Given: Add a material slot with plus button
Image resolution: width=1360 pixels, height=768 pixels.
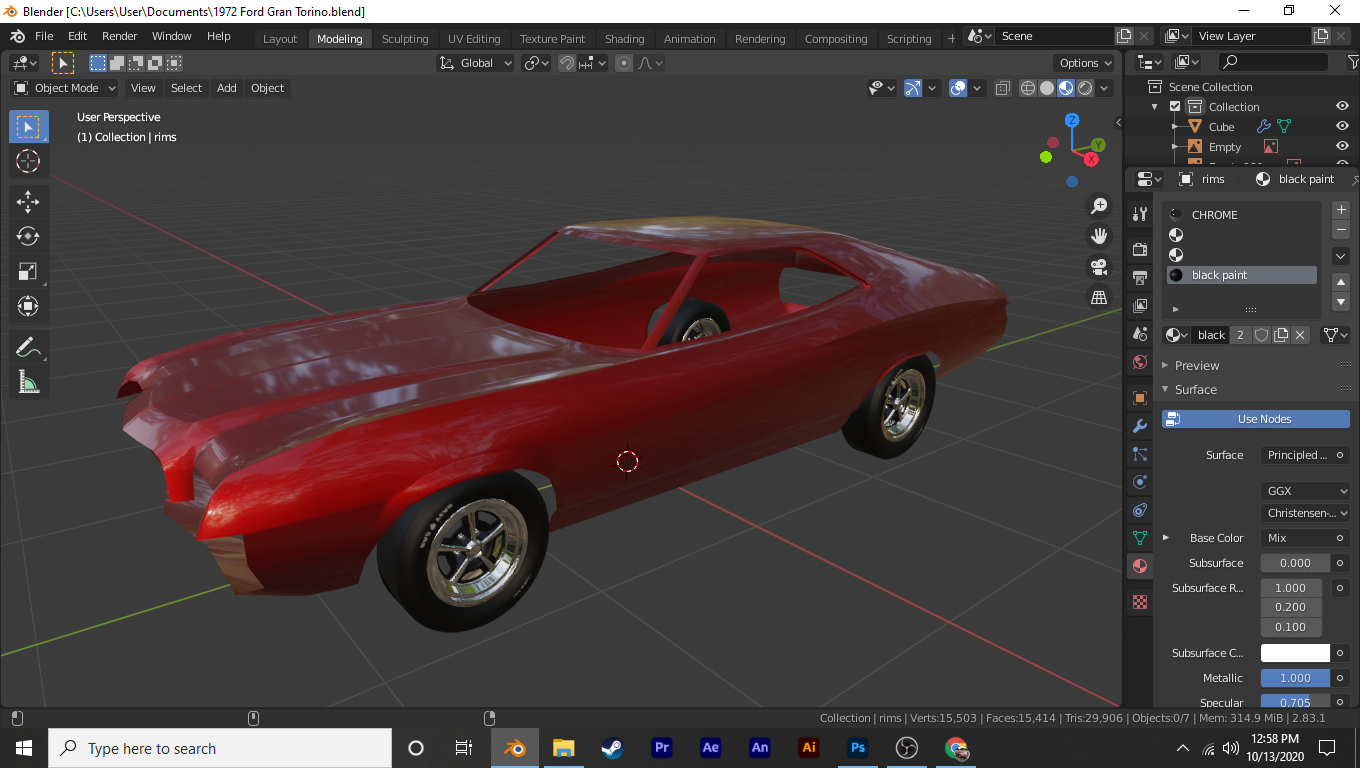Looking at the screenshot, I should point(1342,210).
